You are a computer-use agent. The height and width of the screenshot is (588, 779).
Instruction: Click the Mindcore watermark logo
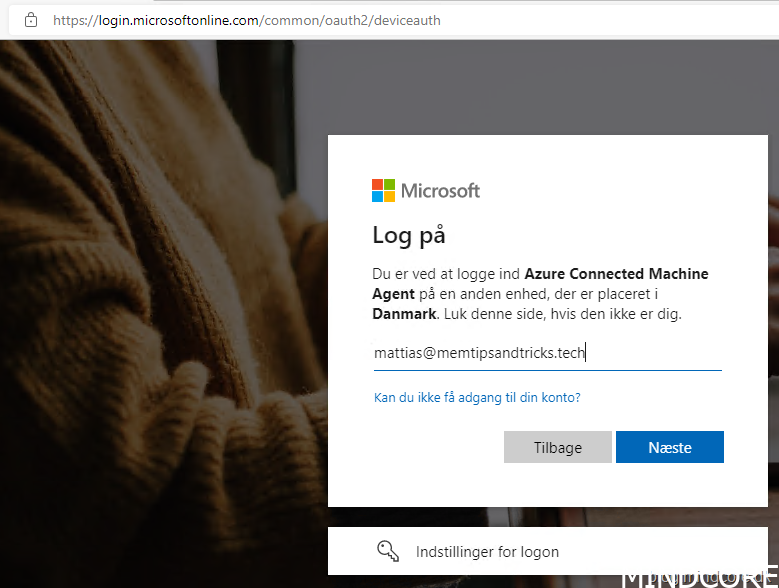699,578
